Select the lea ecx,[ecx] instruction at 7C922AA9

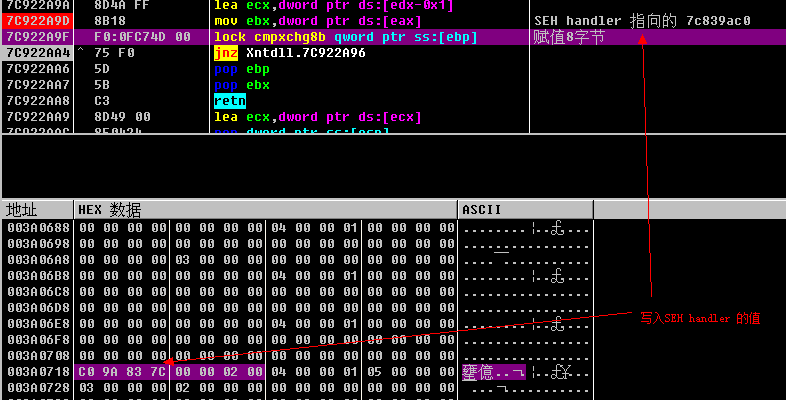coord(318,117)
